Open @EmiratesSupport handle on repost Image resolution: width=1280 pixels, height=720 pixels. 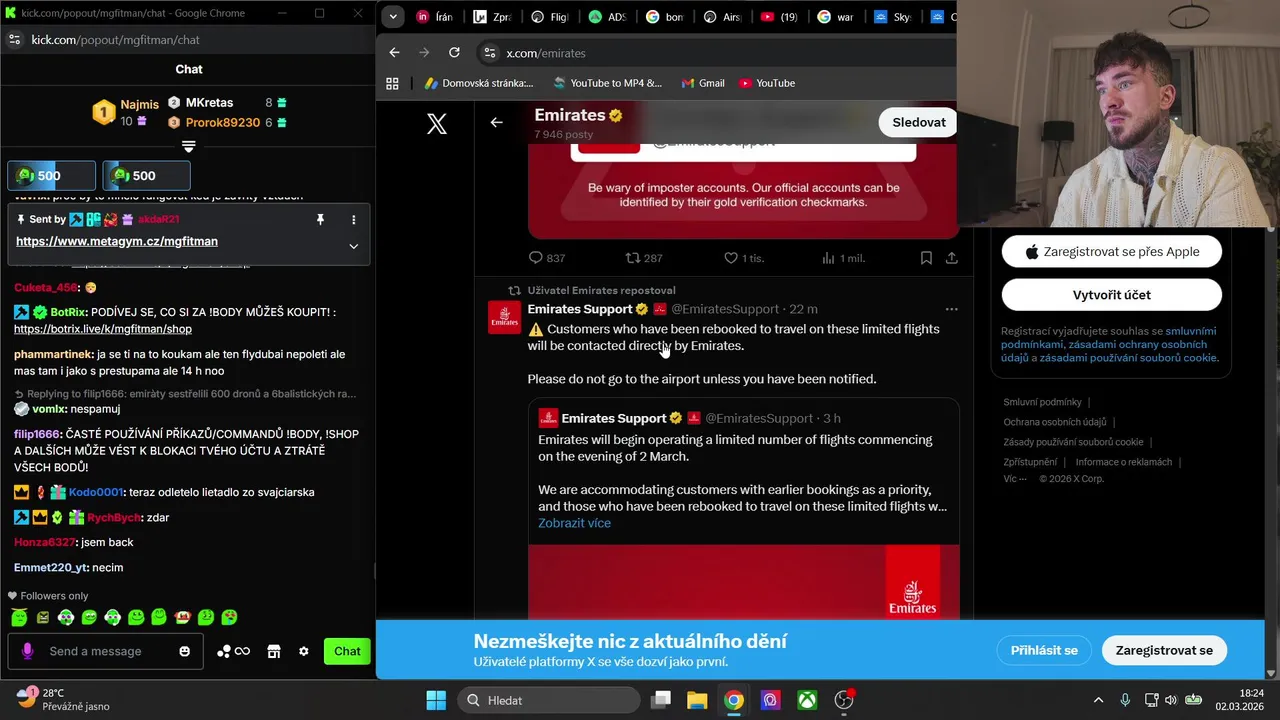724,309
